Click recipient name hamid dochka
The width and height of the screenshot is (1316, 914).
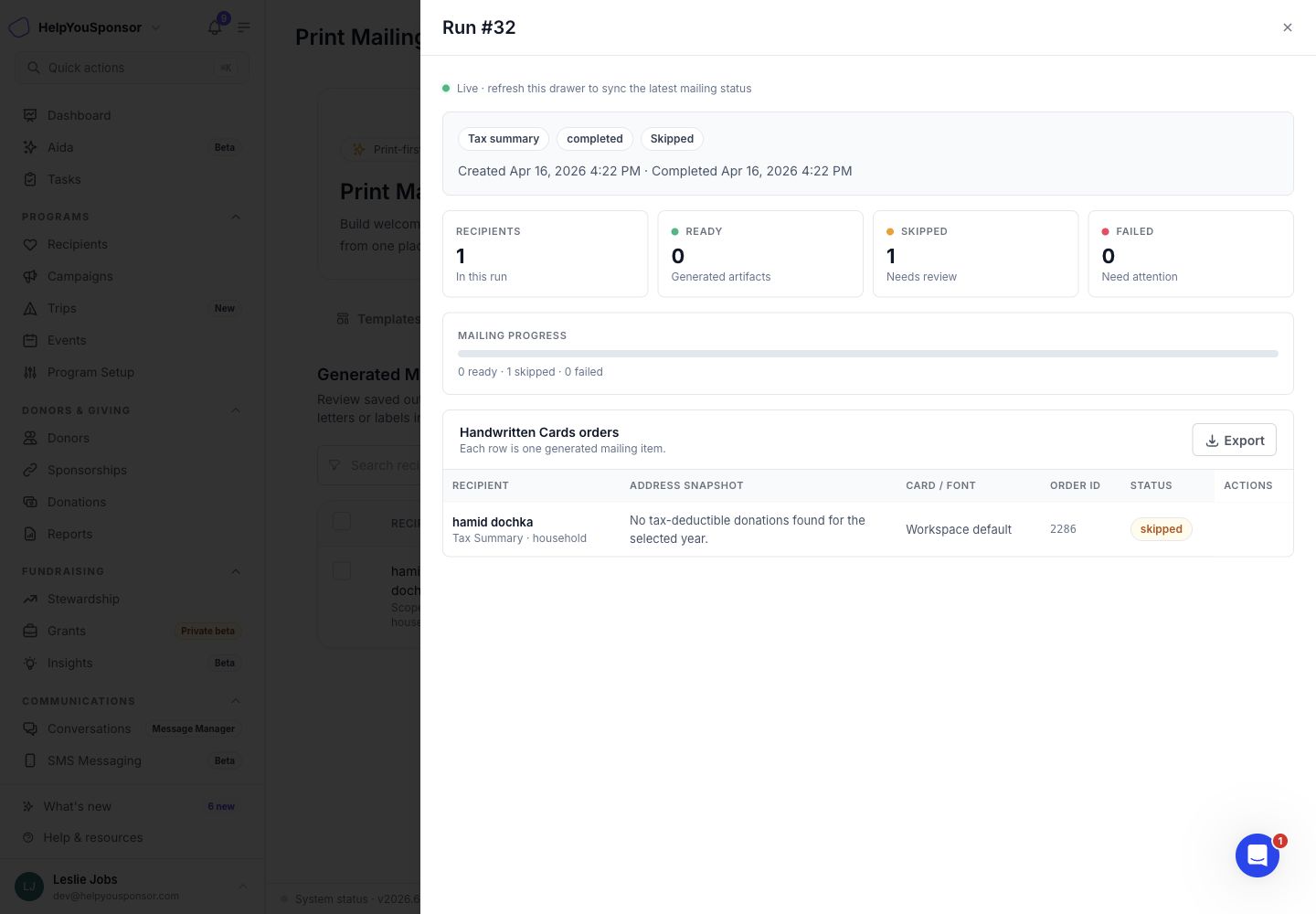click(x=493, y=522)
